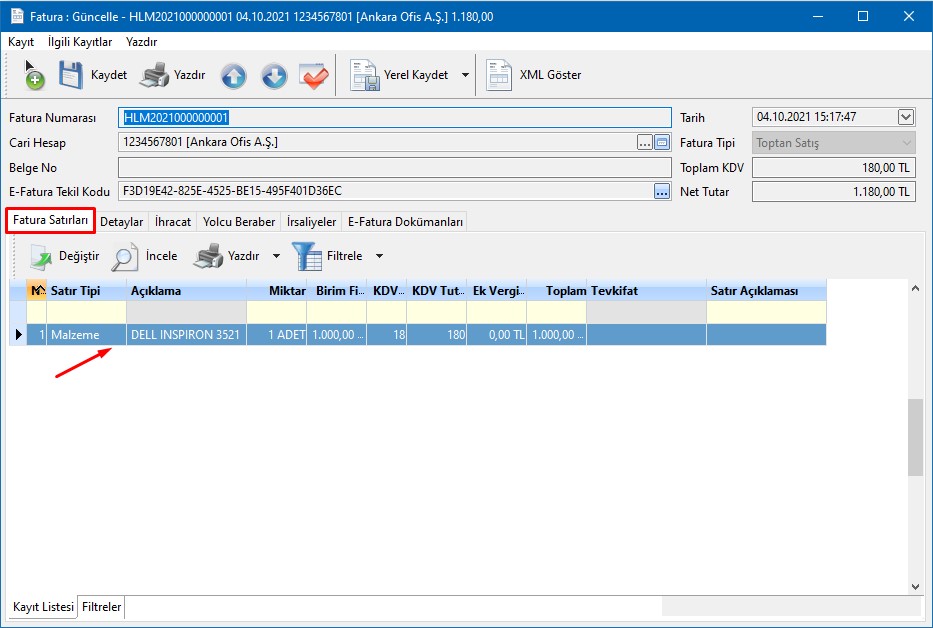Click the new record icon with green plus
Screen dimensions: 933x628
click(x=33, y=76)
